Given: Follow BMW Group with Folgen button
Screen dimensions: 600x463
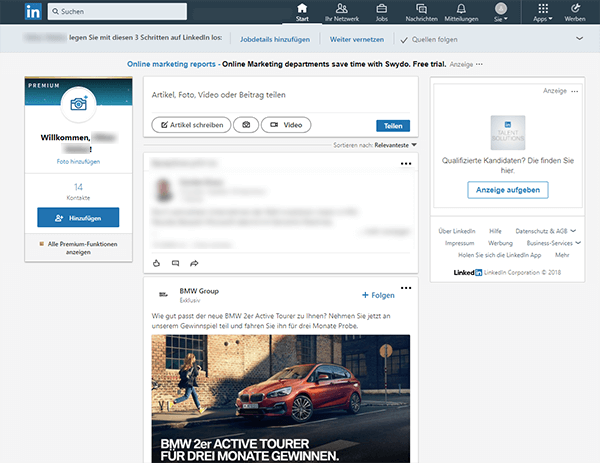Looking at the screenshot, I should [x=378, y=295].
